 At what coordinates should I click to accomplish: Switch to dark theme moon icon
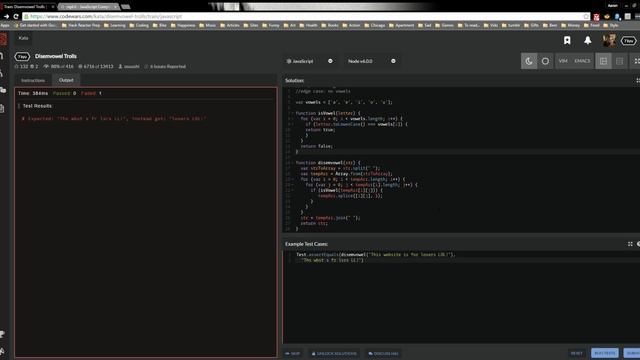(529, 61)
